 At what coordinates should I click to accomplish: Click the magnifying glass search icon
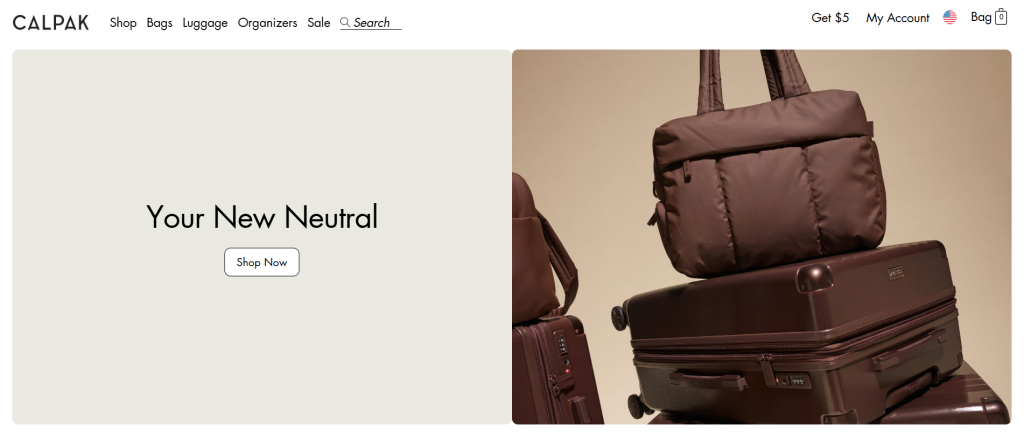coord(345,23)
